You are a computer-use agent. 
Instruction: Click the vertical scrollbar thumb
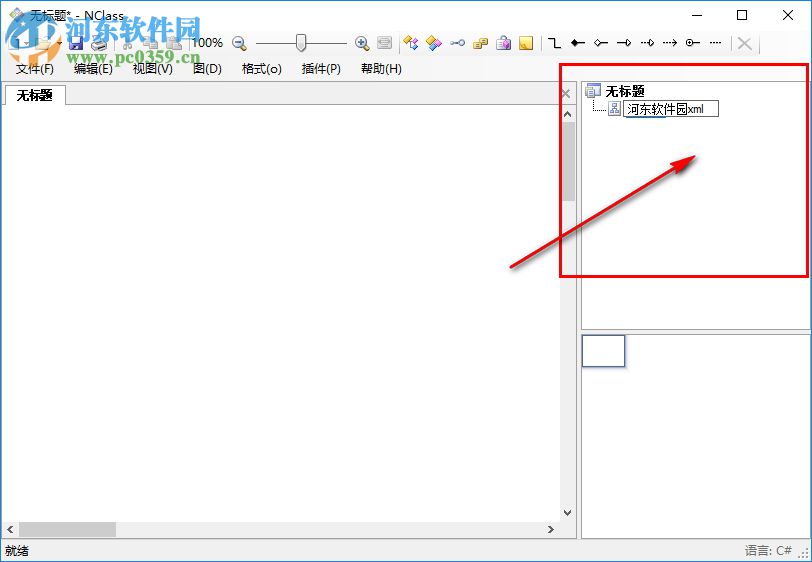coord(568,162)
